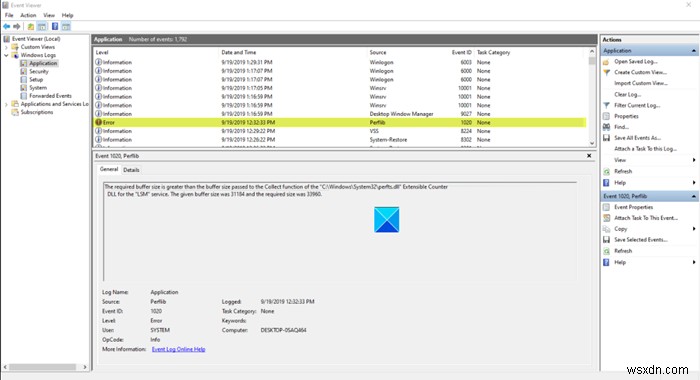Click Attach a Task To this Log
Screen dimensions: 700x380
pyautogui.click(x=645, y=149)
